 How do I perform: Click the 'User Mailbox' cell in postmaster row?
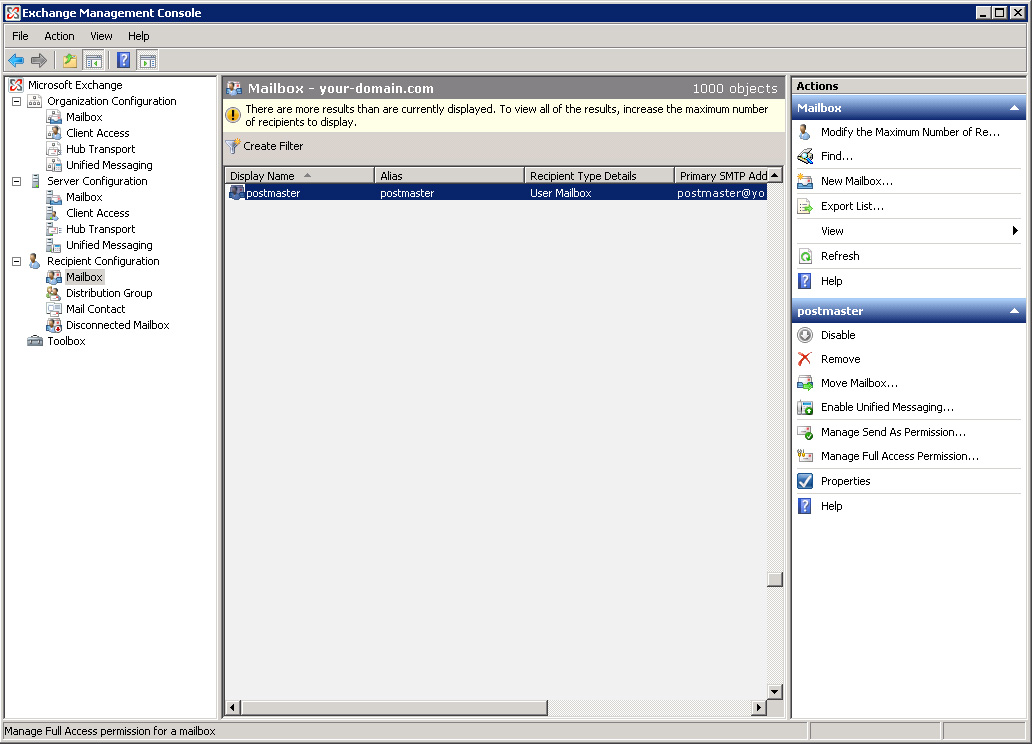coord(561,193)
